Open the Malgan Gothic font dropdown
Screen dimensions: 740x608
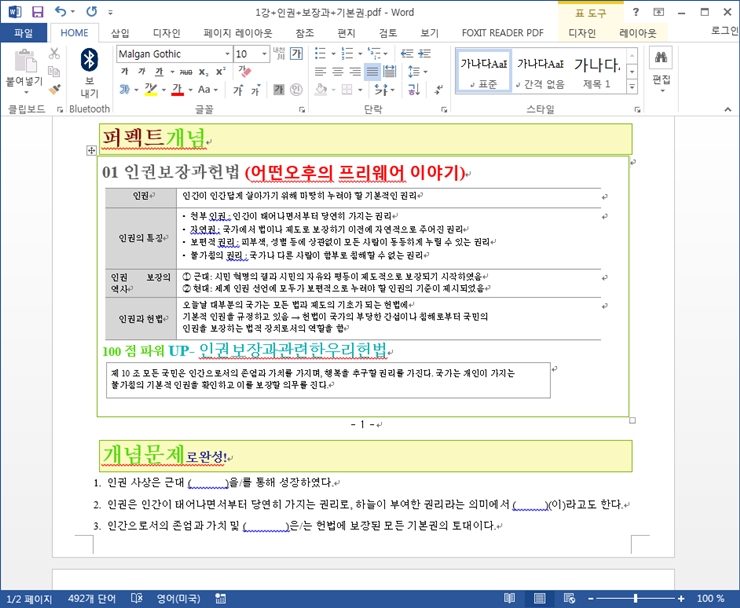click(227, 54)
